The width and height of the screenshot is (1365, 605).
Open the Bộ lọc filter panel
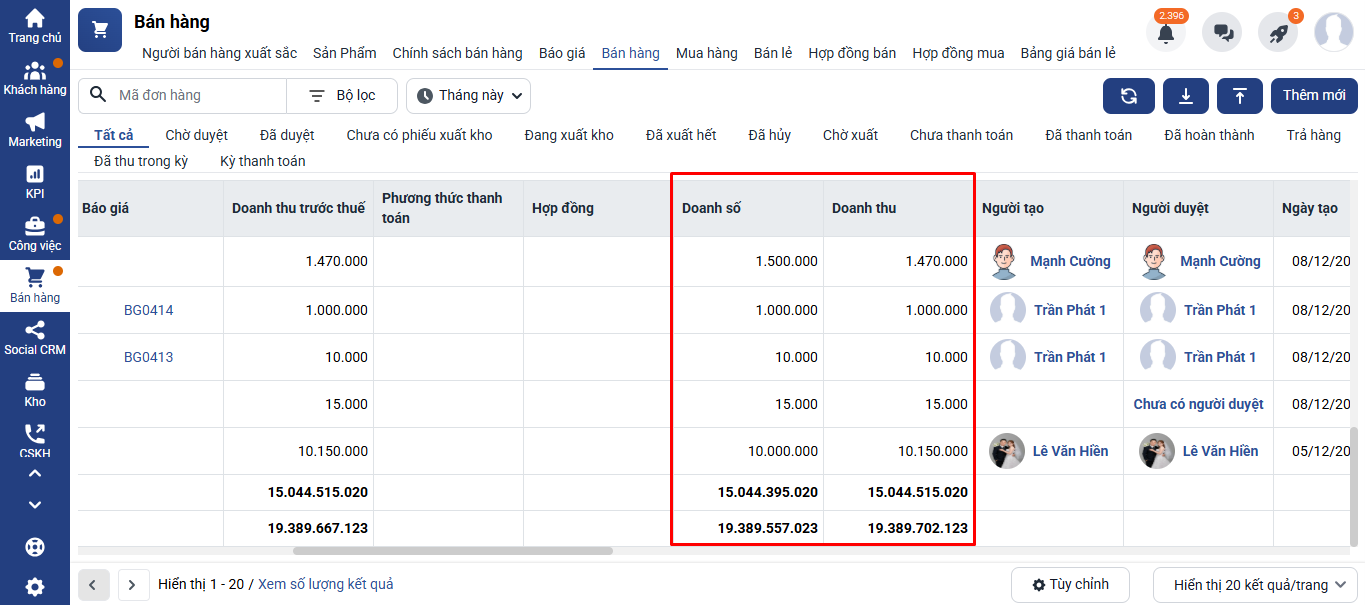[x=342, y=96]
